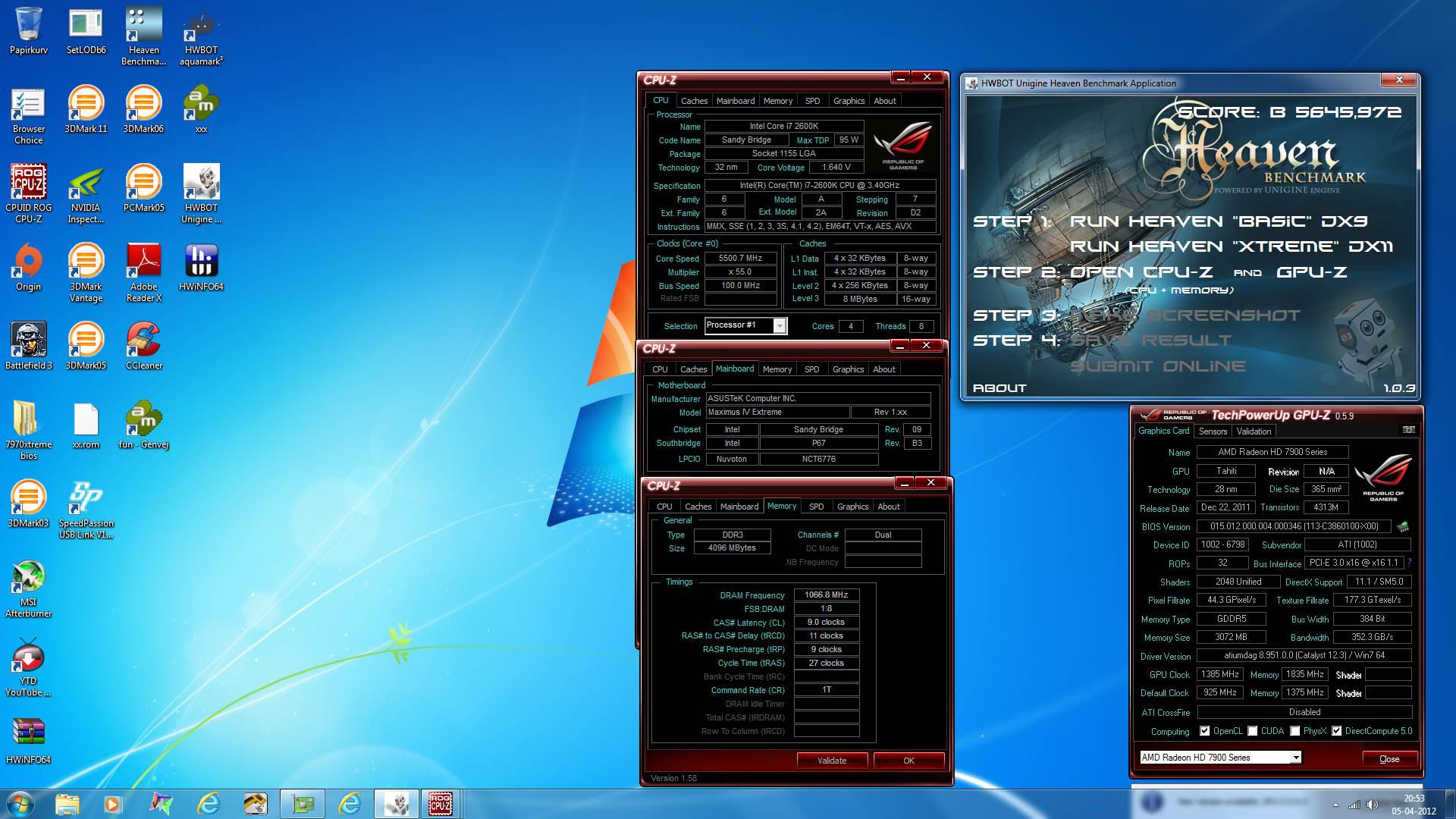The width and height of the screenshot is (1456, 819).
Task: Click Submit Online in Heaven app
Action: (x=1157, y=367)
